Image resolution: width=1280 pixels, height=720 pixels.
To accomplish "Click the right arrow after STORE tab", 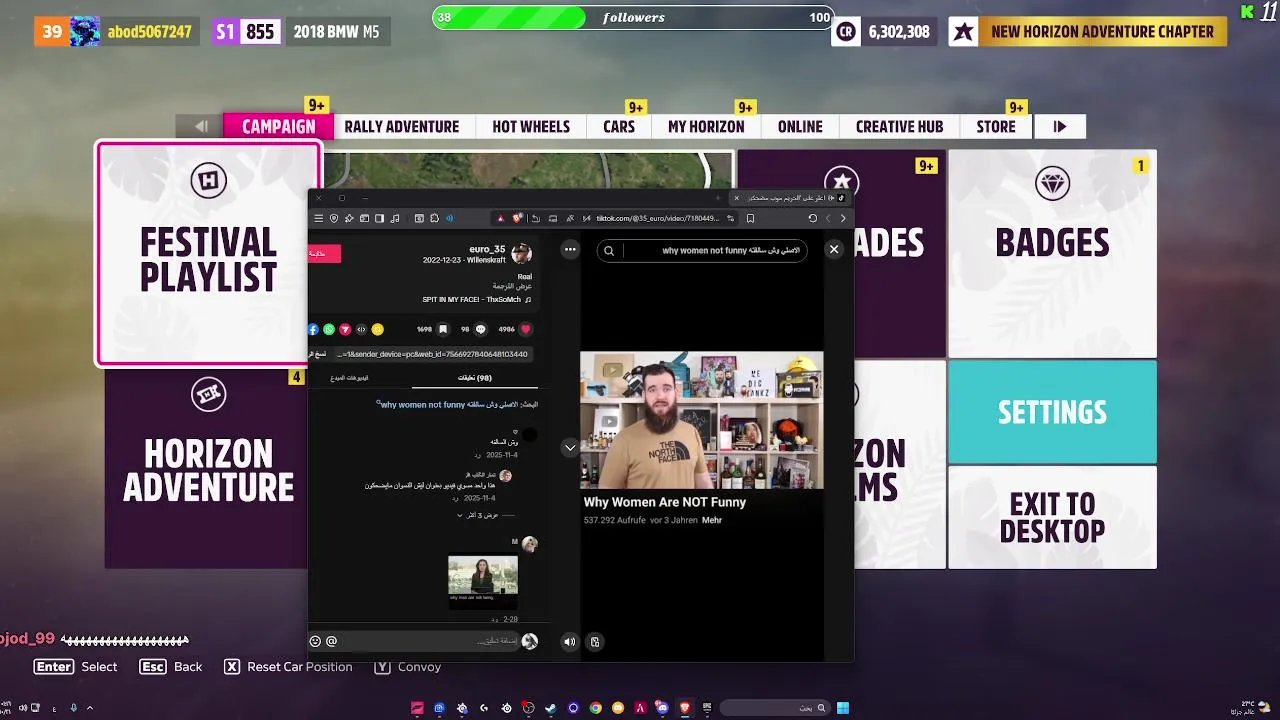I will pos(1060,127).
